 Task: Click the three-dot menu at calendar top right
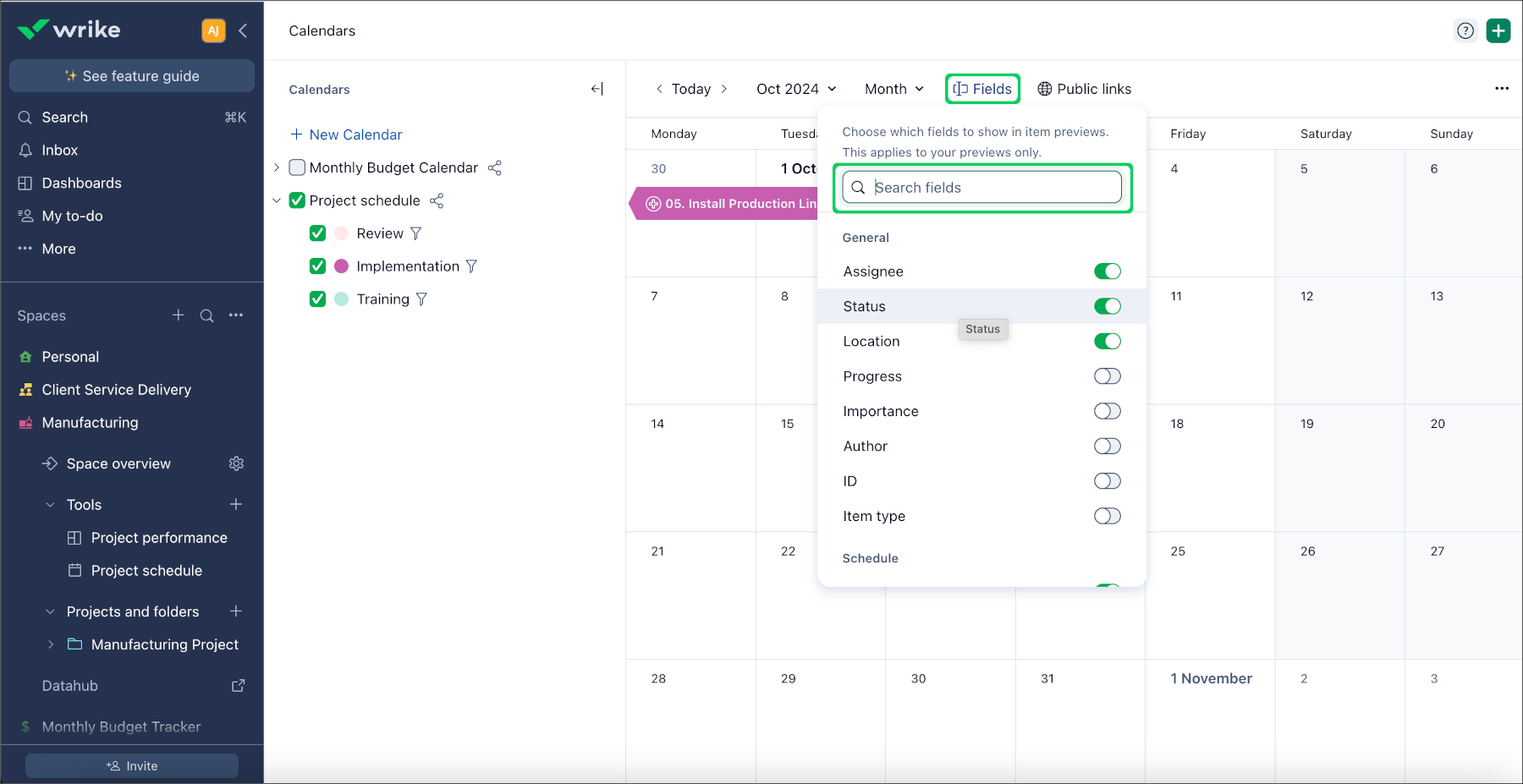[1502, 89]
